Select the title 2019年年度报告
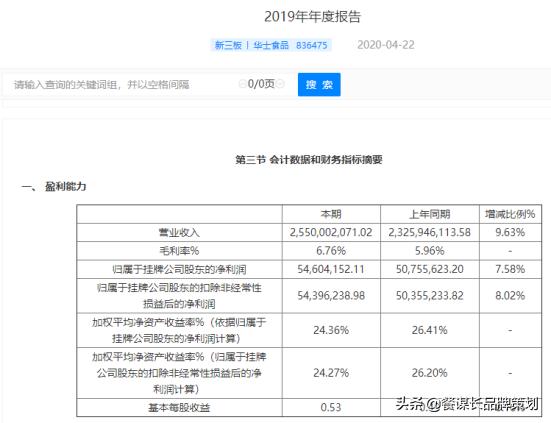 tap(312, 17)
